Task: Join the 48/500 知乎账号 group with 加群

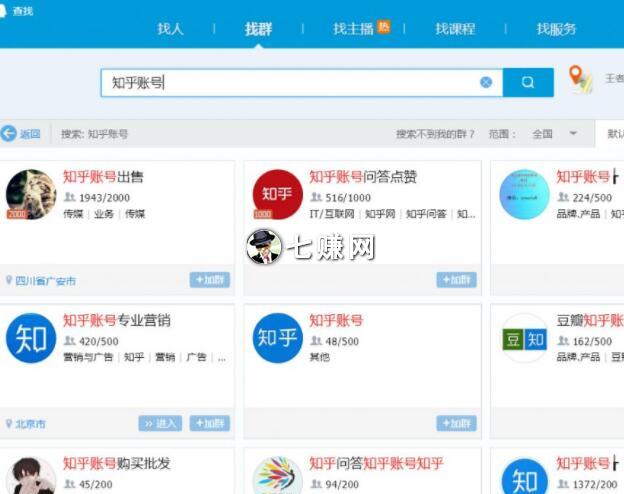Action: [456, 423]
